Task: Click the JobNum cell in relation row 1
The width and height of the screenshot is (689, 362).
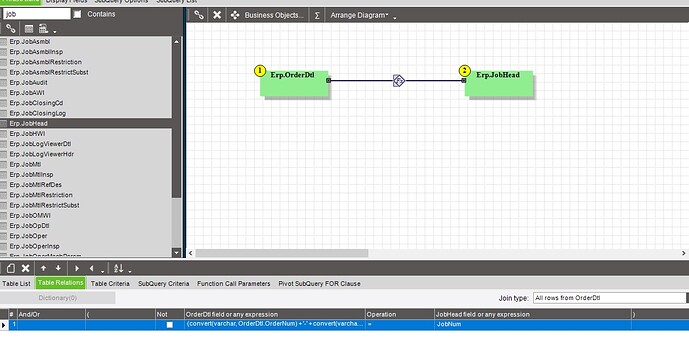Action: (533, 324)
